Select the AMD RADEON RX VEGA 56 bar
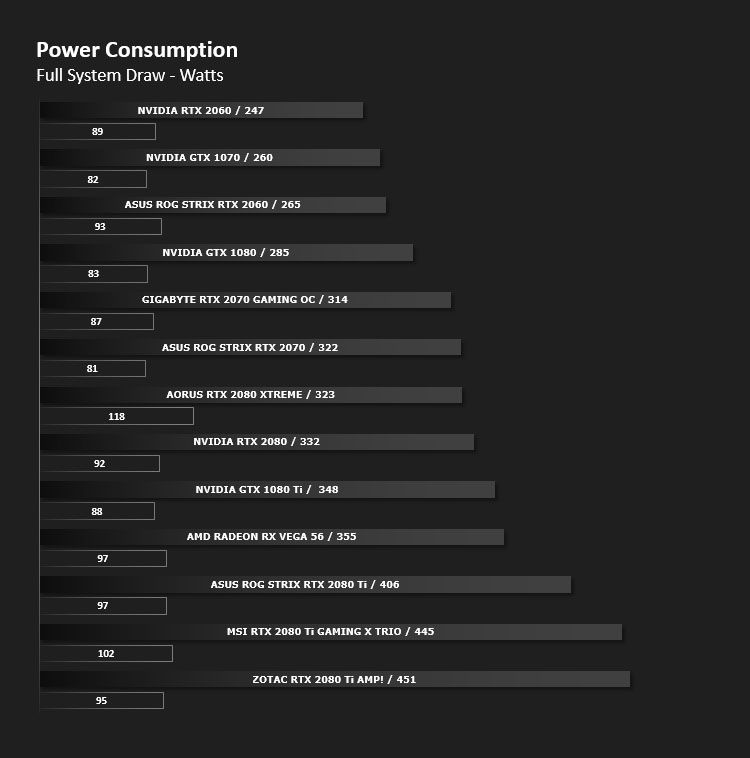This screenshot has width=750, height=758. coord(272,537)
